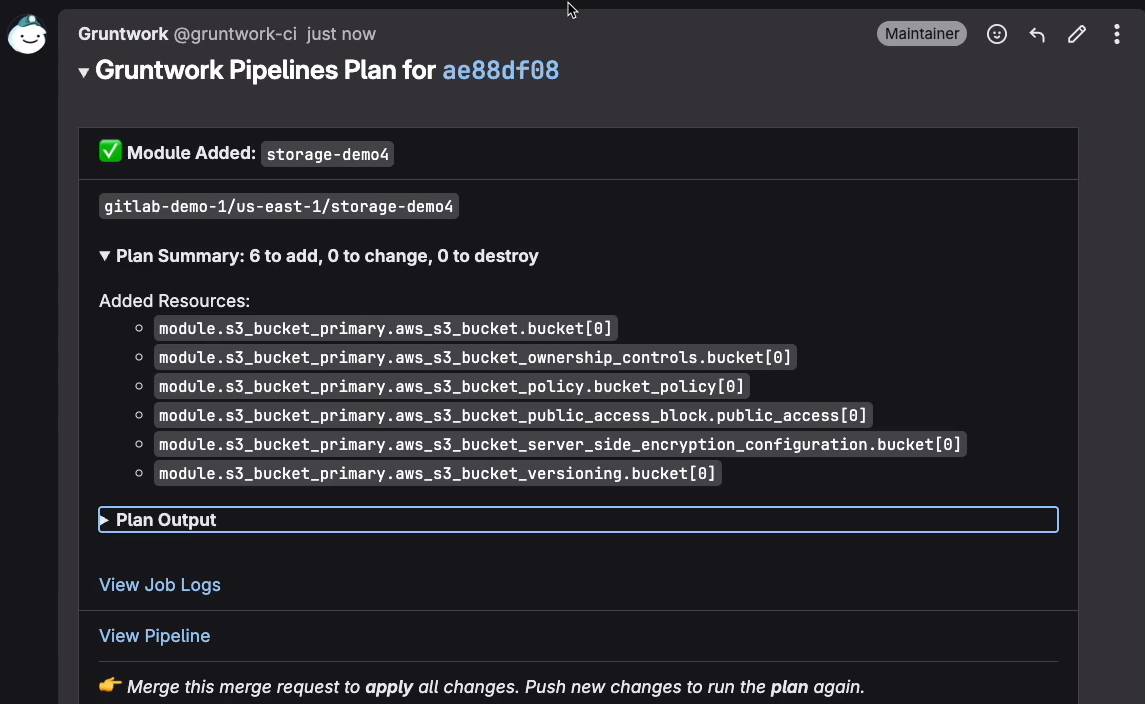Open commit ae88df08 link
This screenshot has height=704, width=1145.
[501, 71]
